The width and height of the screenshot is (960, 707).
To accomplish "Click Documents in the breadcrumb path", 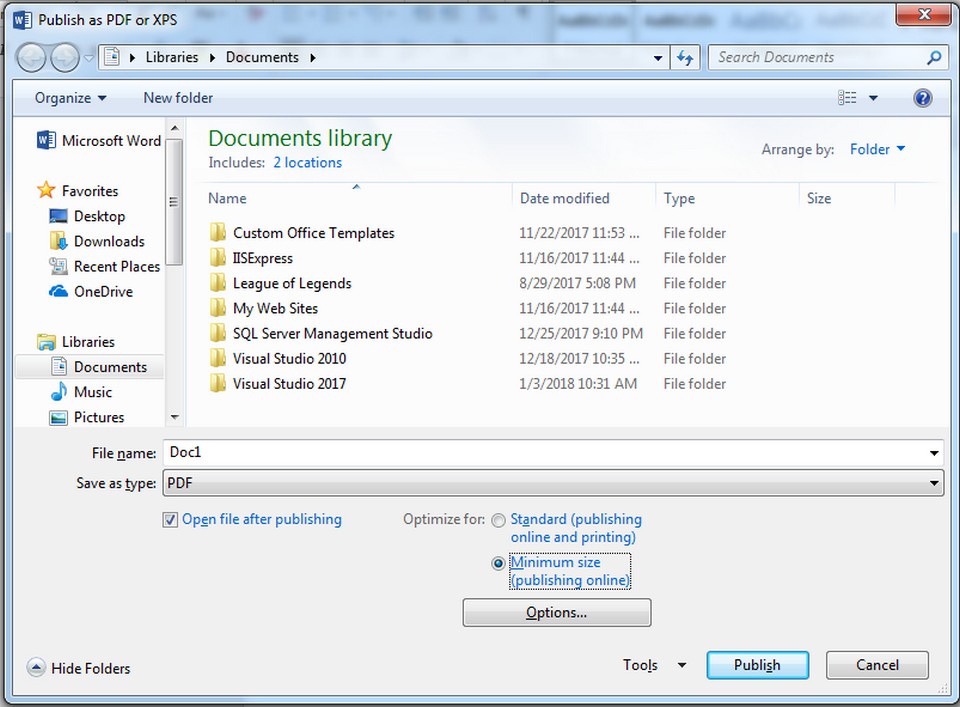I will point(262,57).
